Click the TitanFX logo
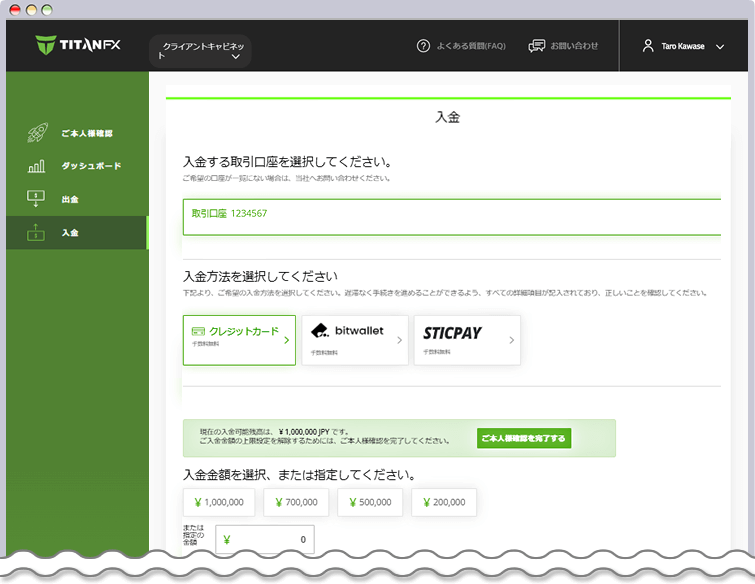Screen dimensions: 755x584 [x=78, y=45]
